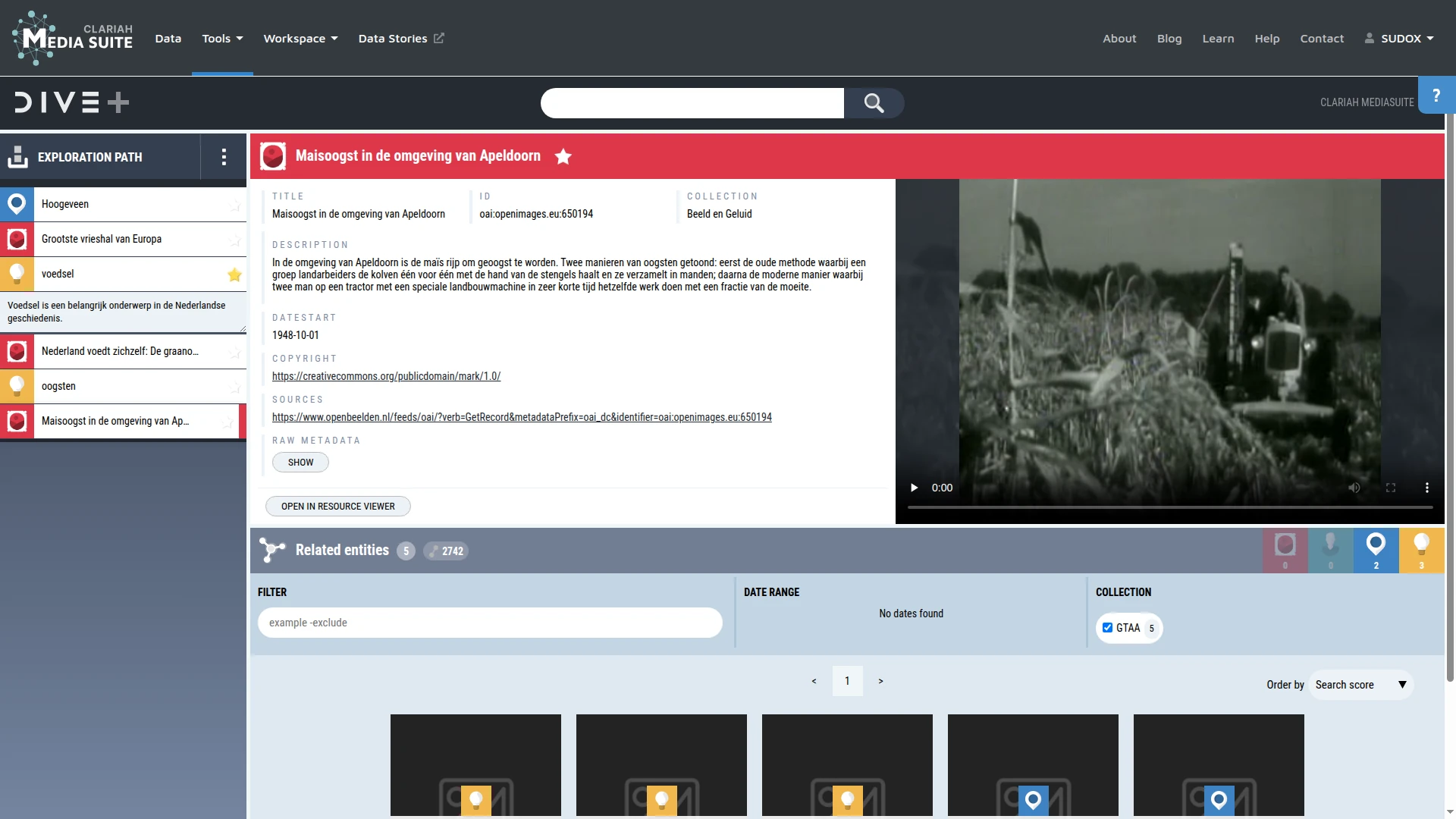Click the video progress bar
This screenshot has height=819, width=1456.
pyautogui.click(x=1169, y=507)
